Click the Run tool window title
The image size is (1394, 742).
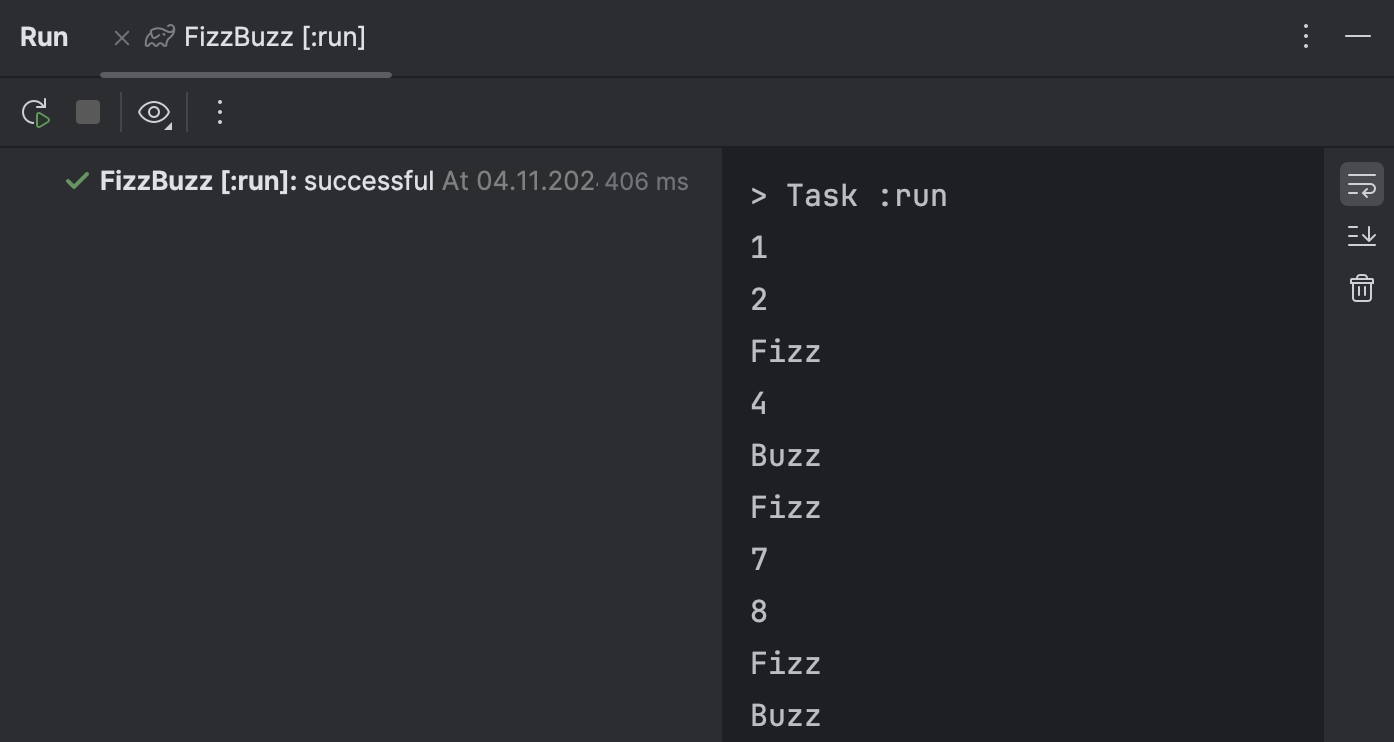pyautogui.click(x=44, y=36)
